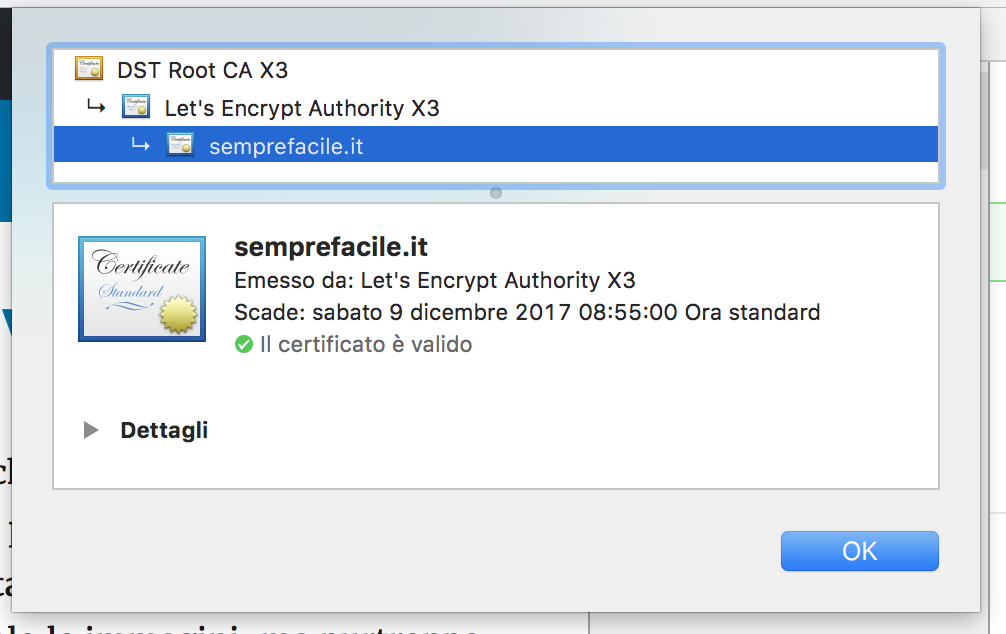Select Let's Encrypt Authority X3 in the chain

[x=496, y=107]
